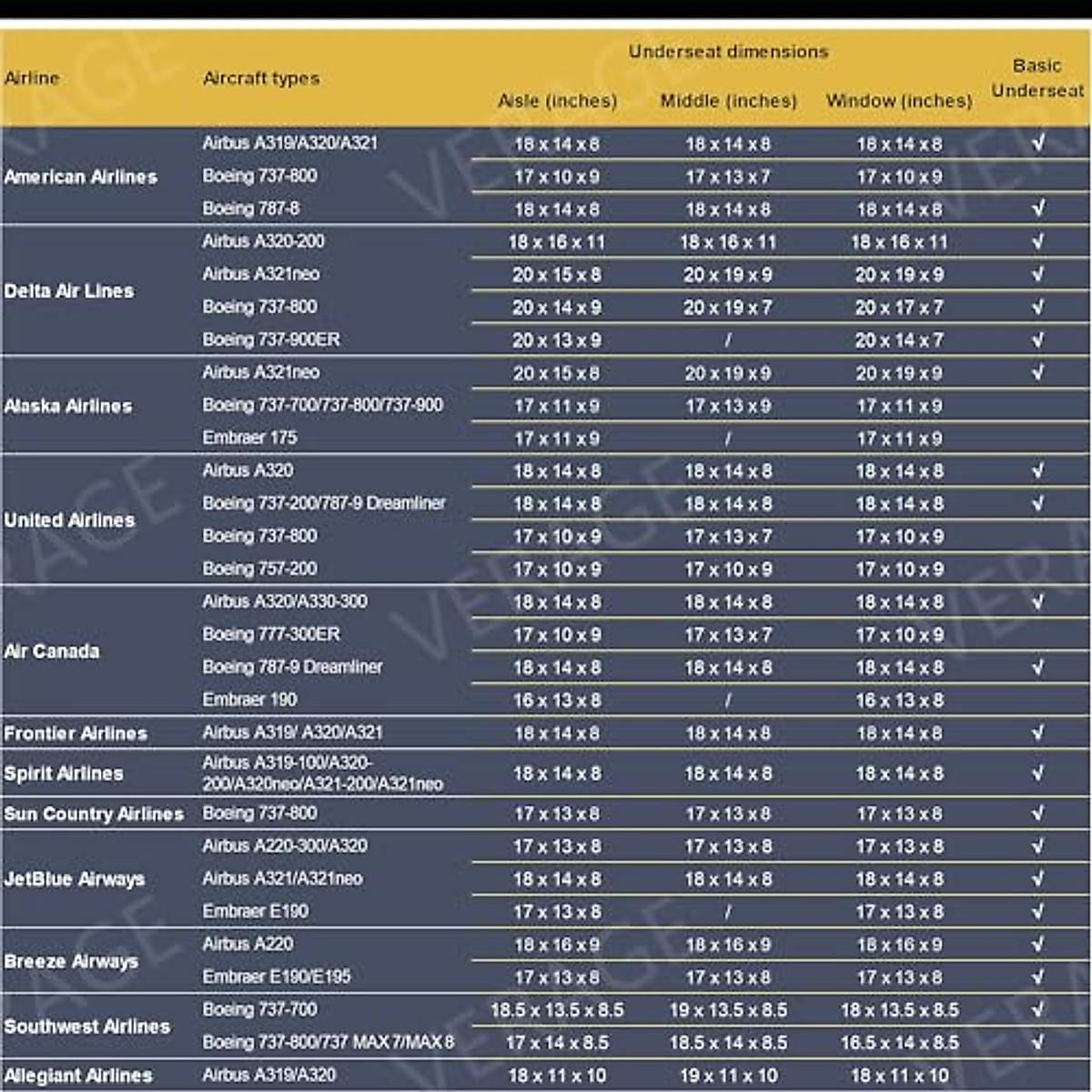The width and height of the screenshot is (1092, 1092).
Task: Select the Aircraft types column header
Action: tap(261, 78)
